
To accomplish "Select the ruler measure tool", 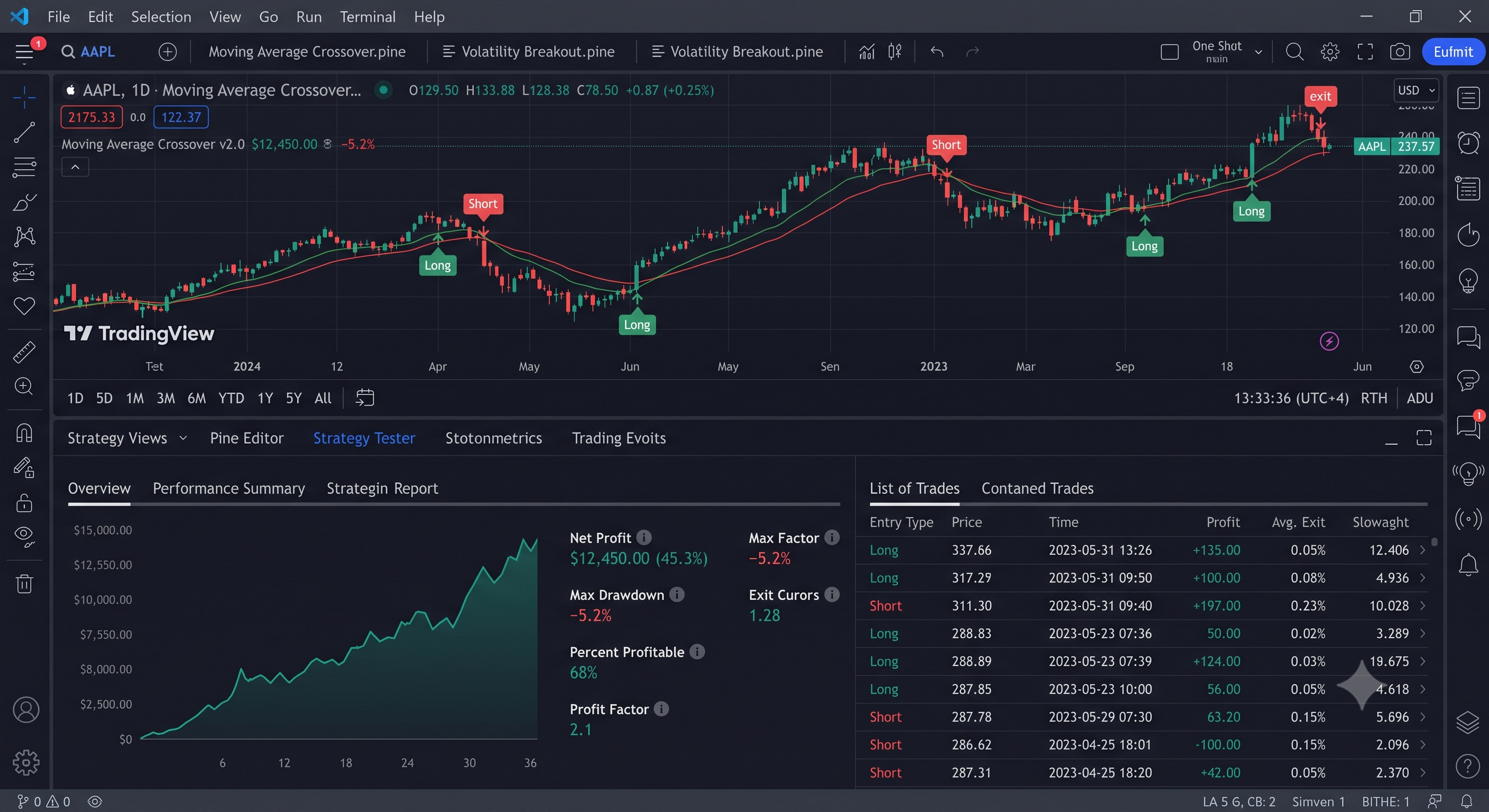I will click(24, 352).
